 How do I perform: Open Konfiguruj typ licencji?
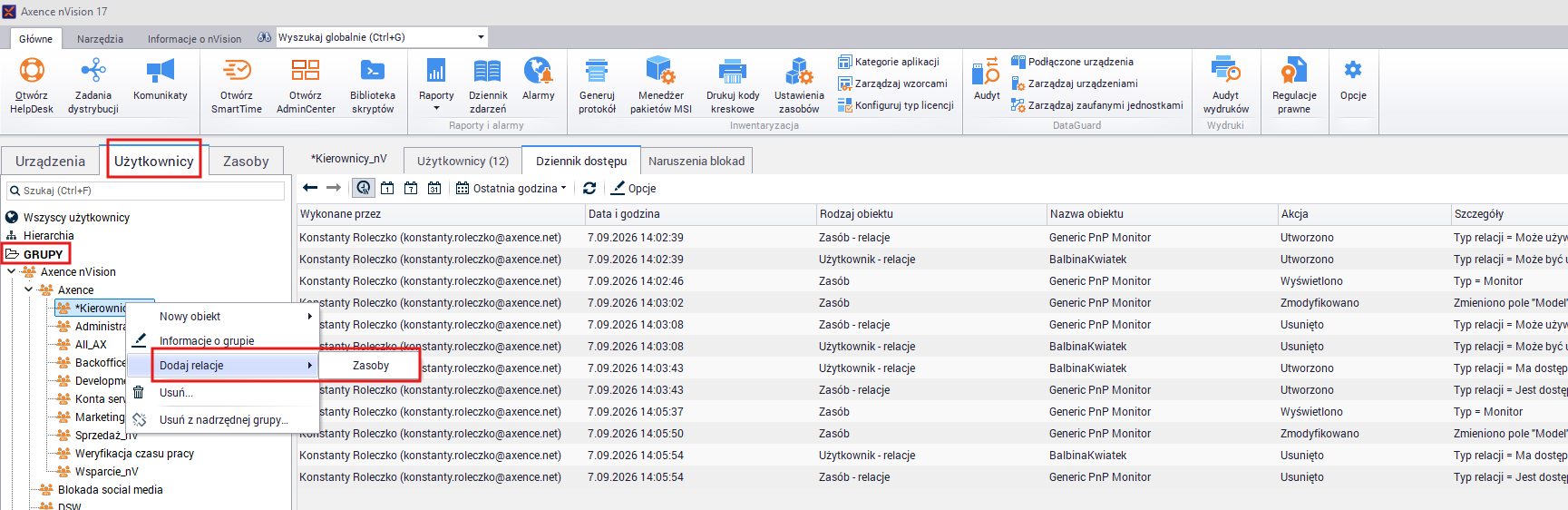[896, 105]
